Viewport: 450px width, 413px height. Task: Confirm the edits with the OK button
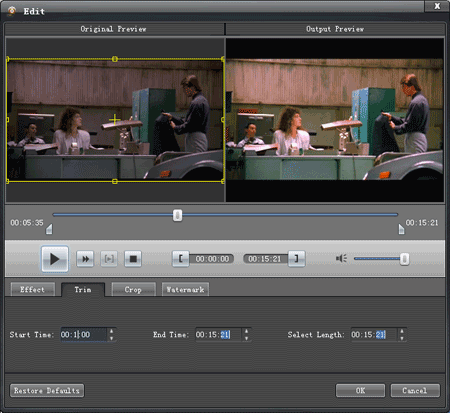pyautogui.click(x=360, y=390)
